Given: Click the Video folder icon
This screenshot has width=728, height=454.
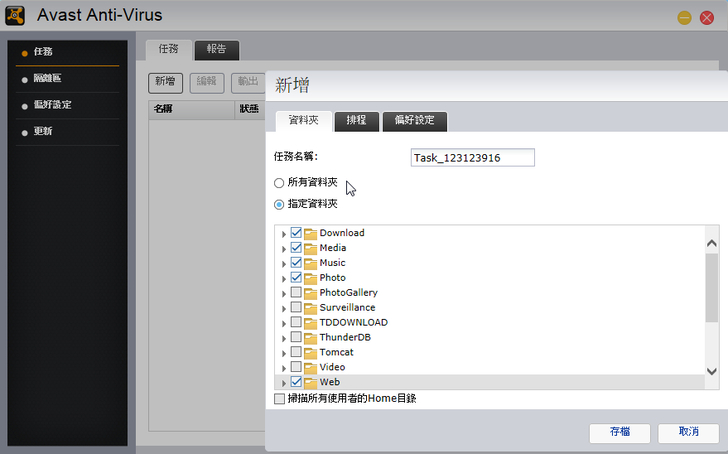Looking at the screenshot, I should [x=311, y=367].
